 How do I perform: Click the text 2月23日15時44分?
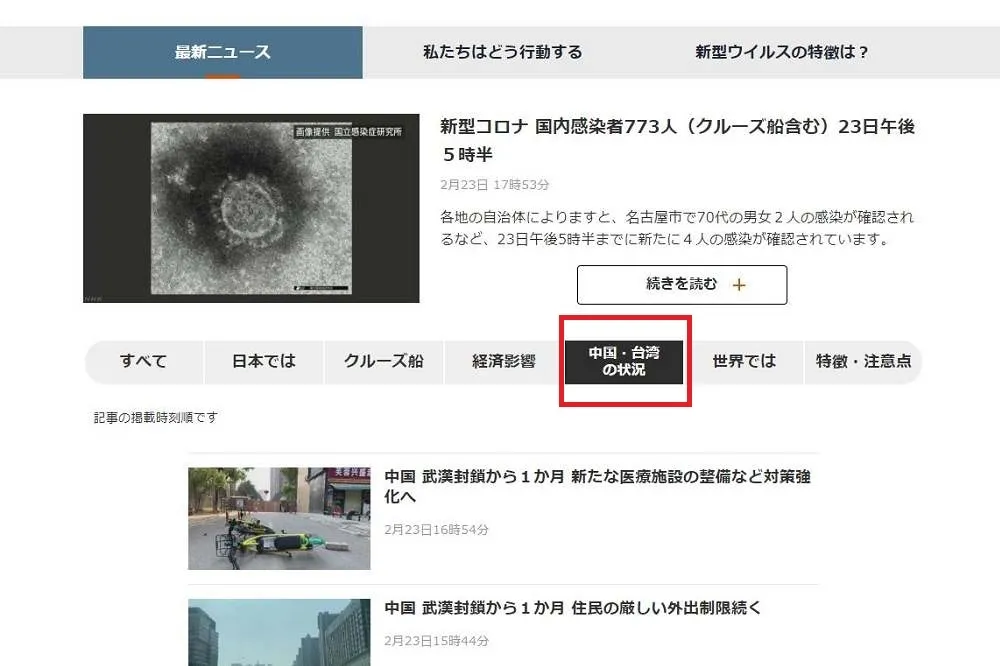point(436,640)
